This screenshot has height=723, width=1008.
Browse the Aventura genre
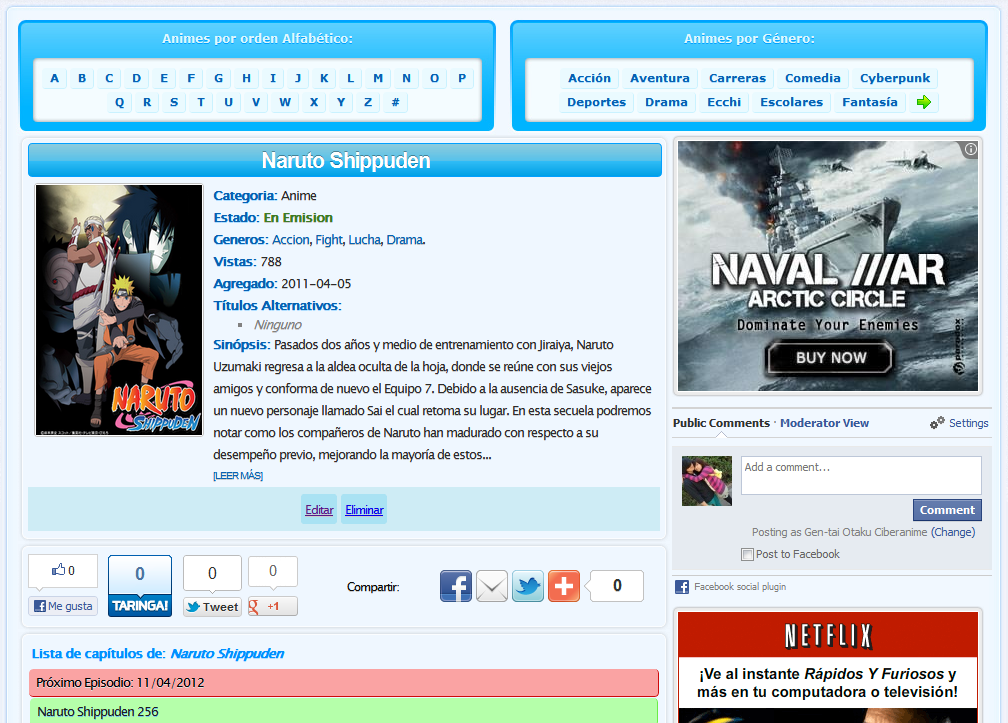(660, 78)
